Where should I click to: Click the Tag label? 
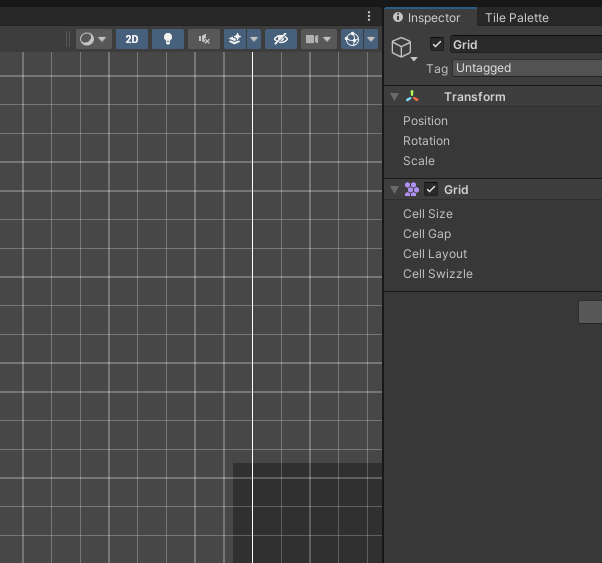[x=437, y=69]
